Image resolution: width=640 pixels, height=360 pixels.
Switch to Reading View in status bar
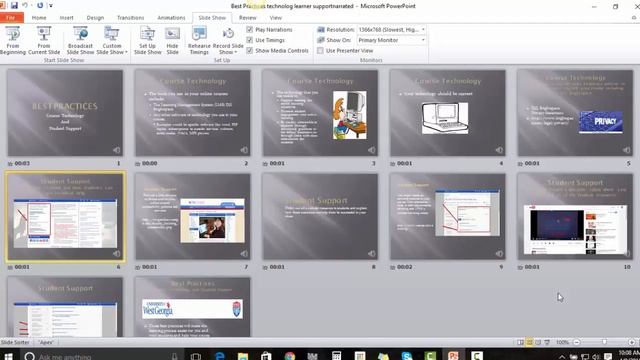[538, 342]
